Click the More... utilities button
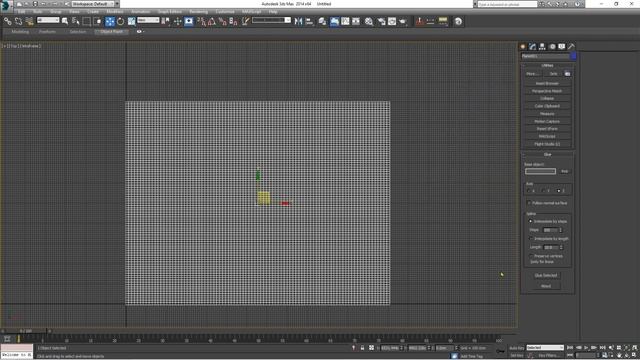Image resolution: width=640 pixels, height=360 pixels. [531, 74]
